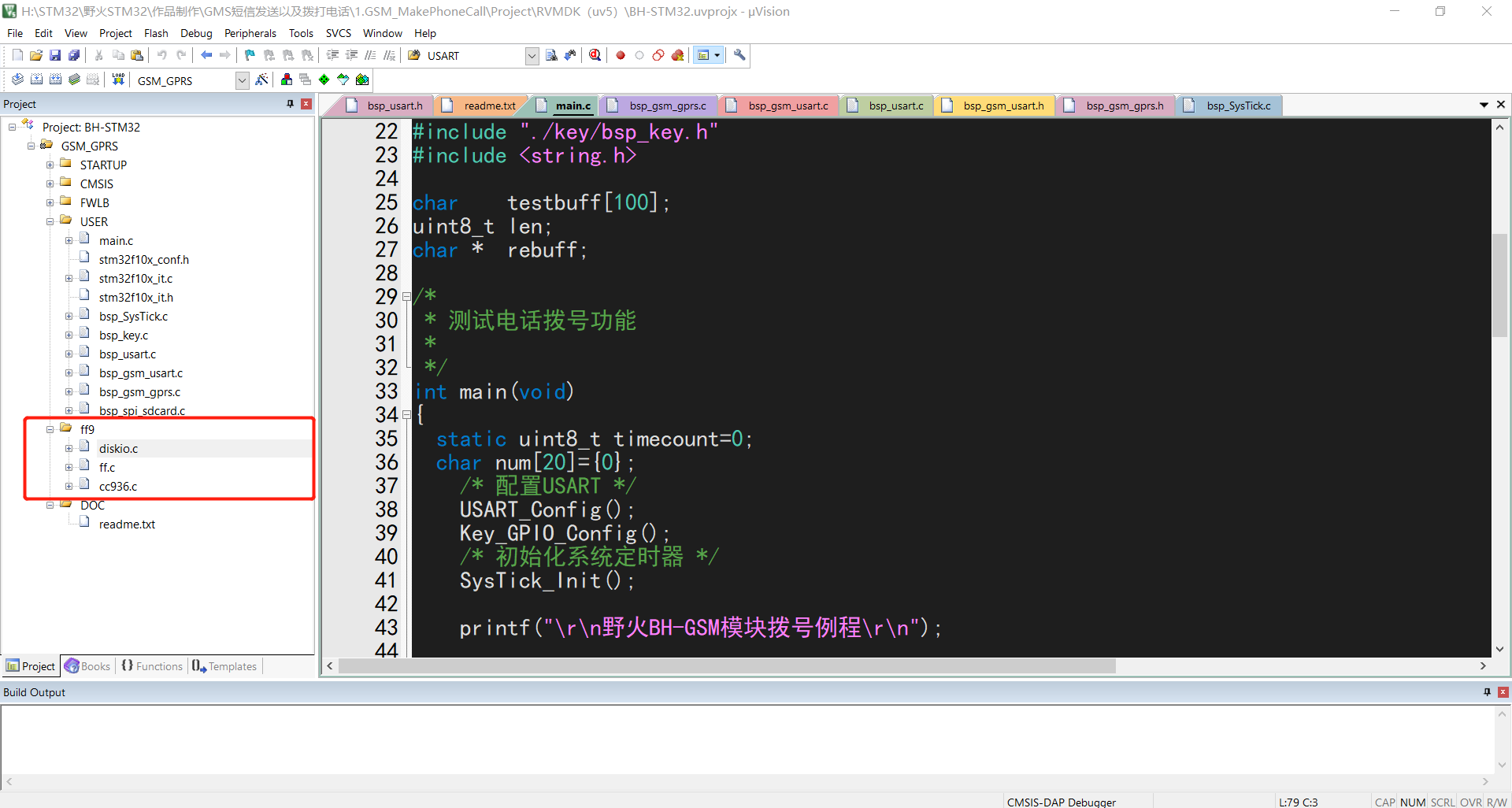Toggle auto-hide on Build Output pane
Image resolution: width=1512 pixels, height=808 pixels.
click(x=1487, y=692)
